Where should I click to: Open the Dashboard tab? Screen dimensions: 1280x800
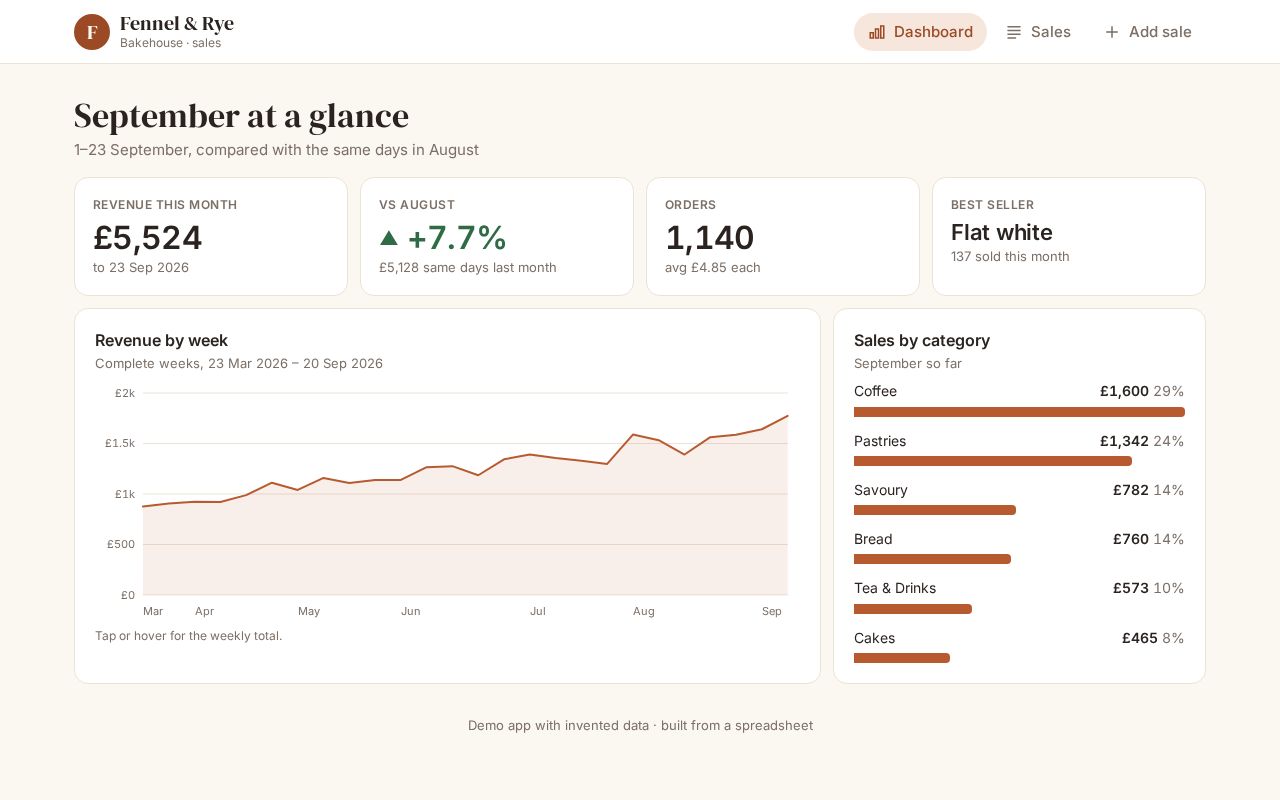coord(920,32)
